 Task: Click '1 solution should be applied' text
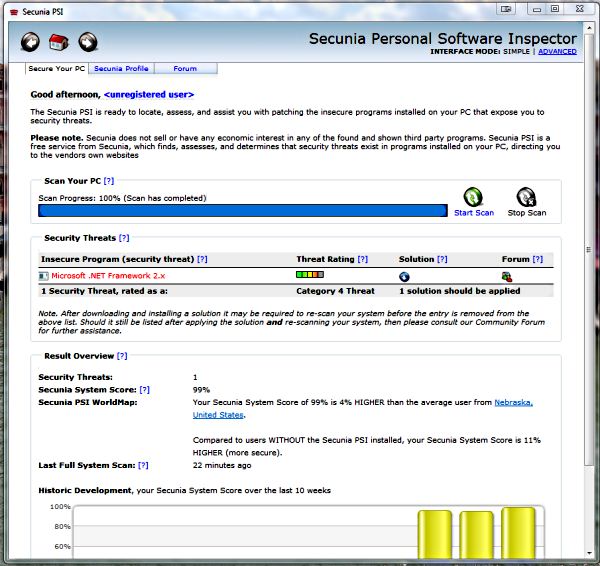tap(460, 291)
